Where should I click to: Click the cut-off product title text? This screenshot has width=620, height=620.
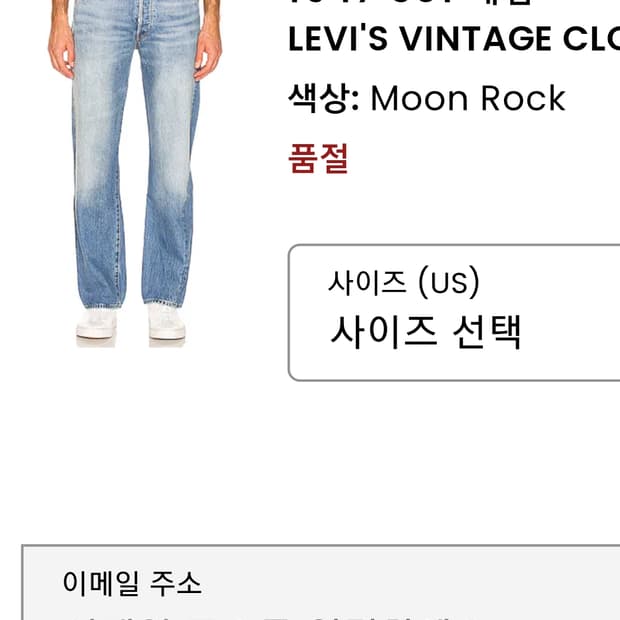tap(411, 3)
